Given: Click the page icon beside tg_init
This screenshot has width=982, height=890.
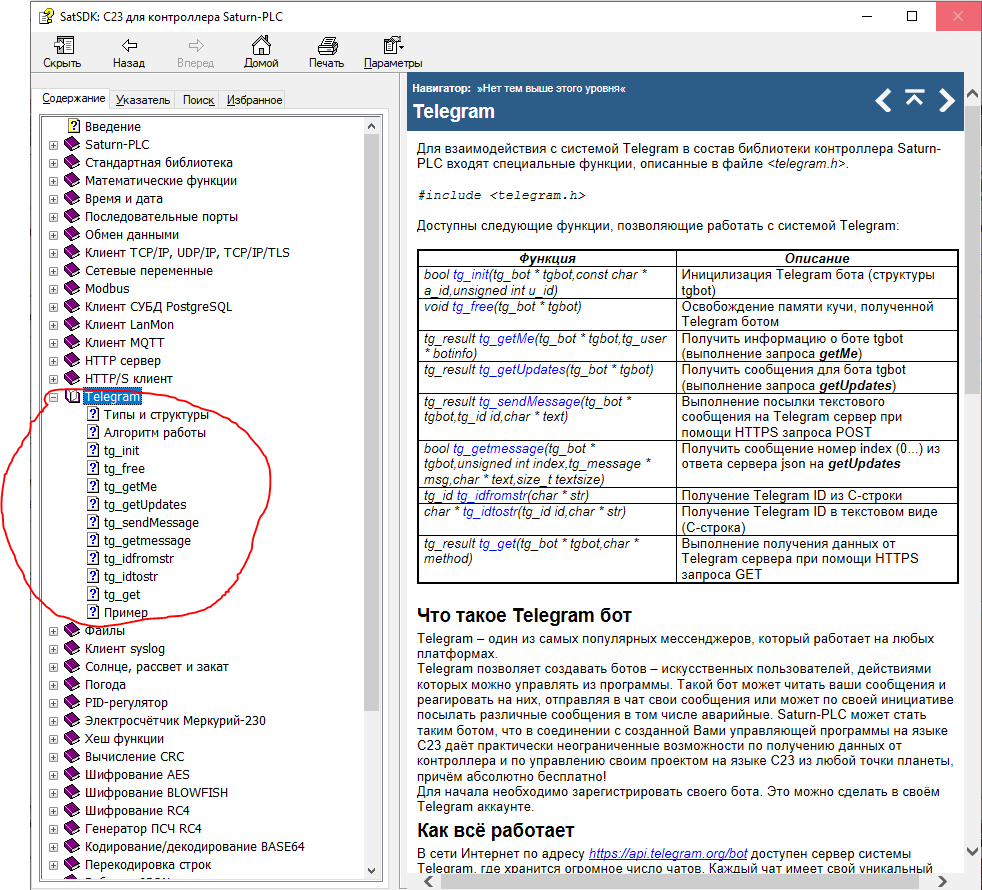Looking at the screenshot, I should [93, 450].
